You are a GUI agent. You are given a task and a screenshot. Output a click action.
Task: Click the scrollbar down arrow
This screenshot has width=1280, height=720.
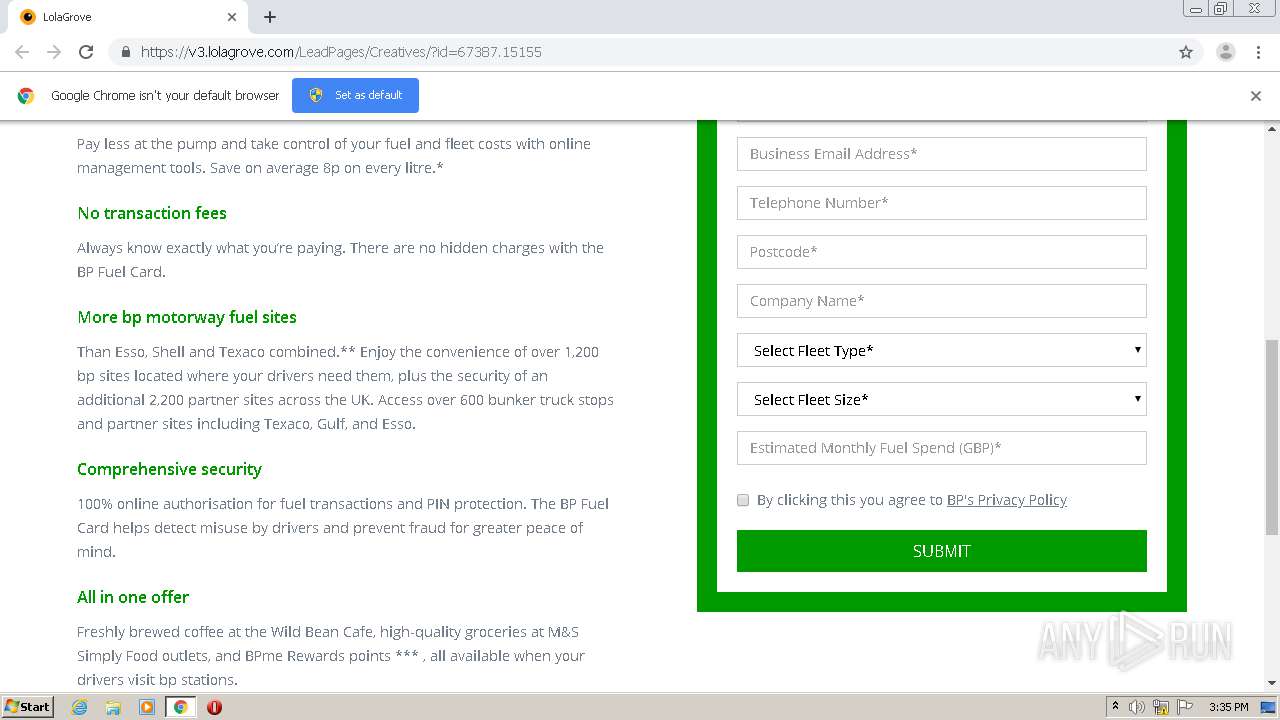pyautogui.click(x=1272, y=683)
